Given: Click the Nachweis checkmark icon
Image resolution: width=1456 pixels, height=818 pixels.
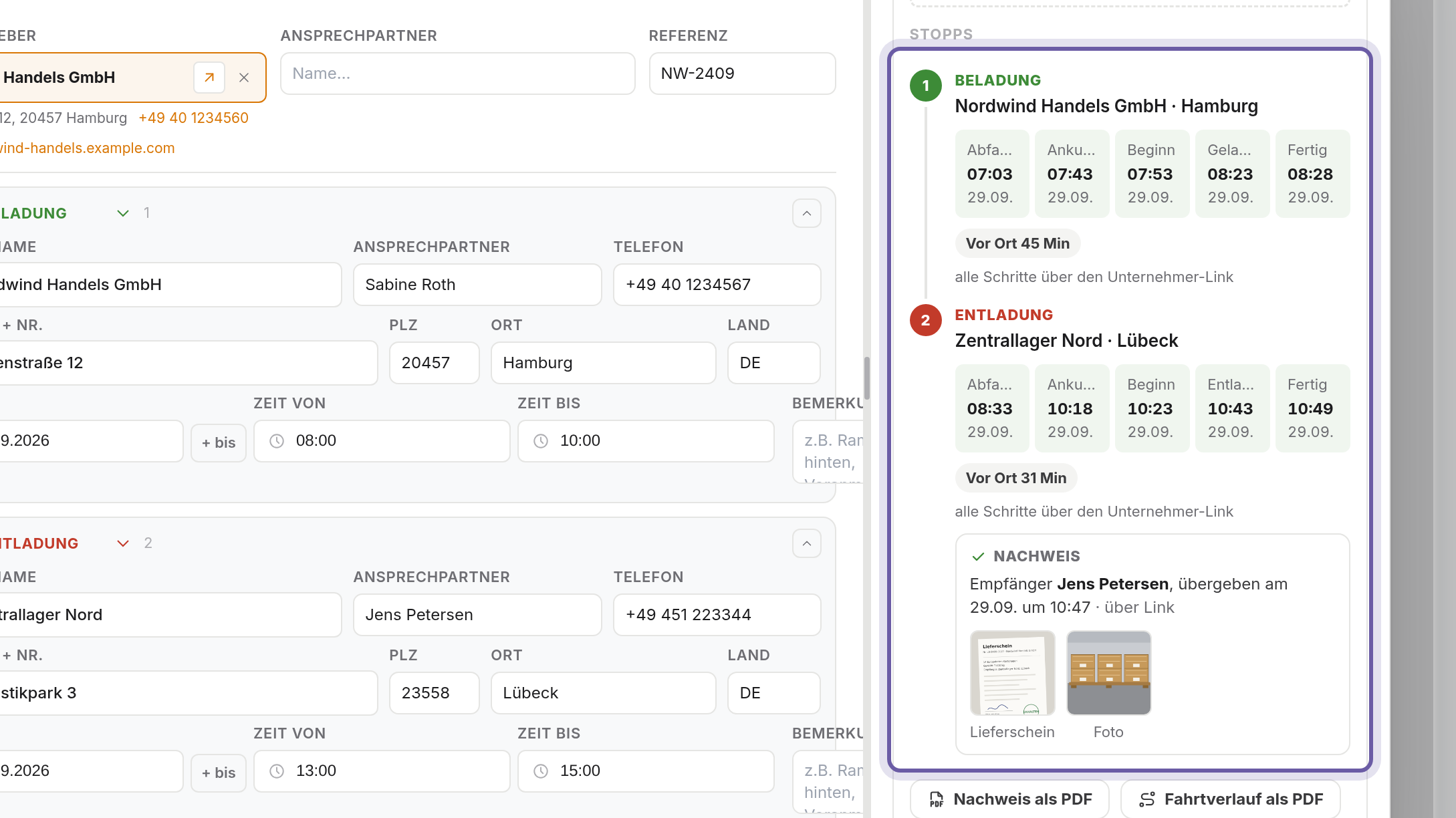Looking at the screenshot, I should (x=978, y=556).
